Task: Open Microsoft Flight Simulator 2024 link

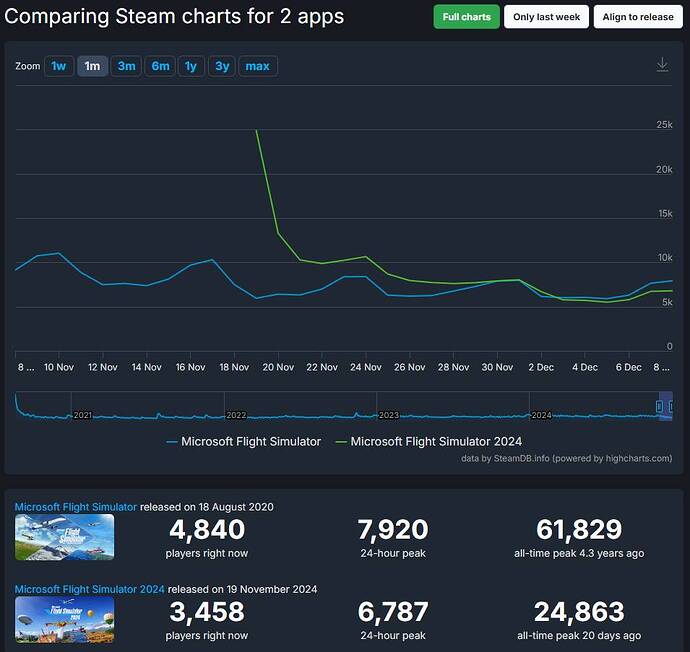Action: click(90, 589)
